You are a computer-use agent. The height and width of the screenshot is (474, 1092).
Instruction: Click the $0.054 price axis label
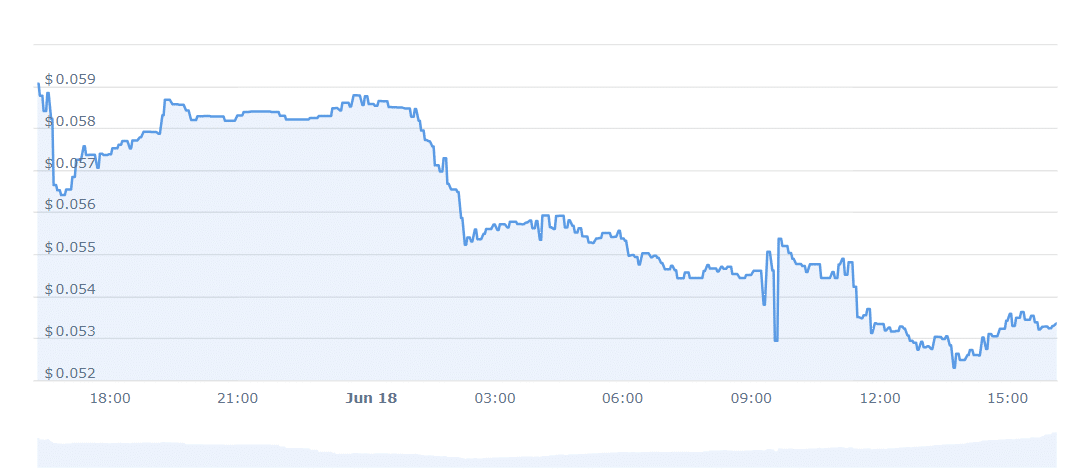click(x=70, y=290)
